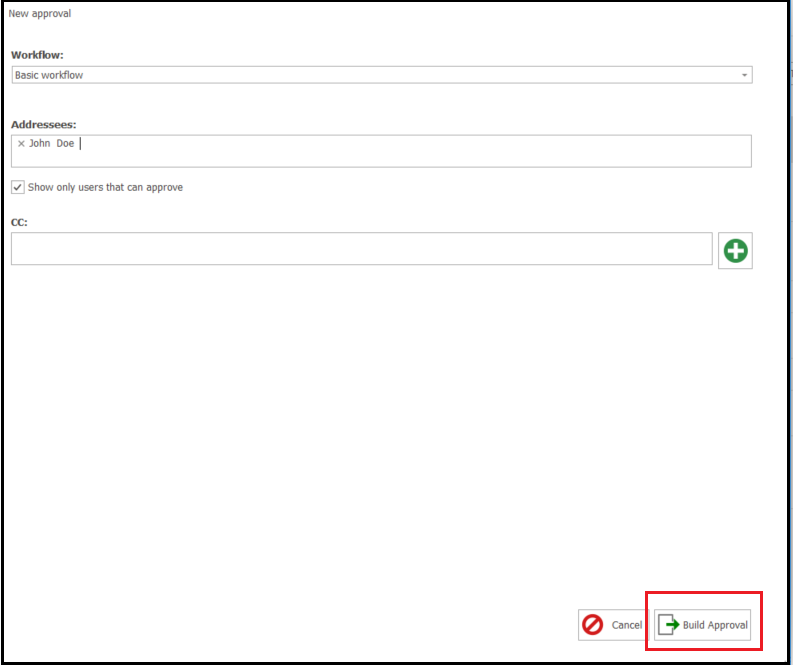
Task: Uncheck Show only users that can approve
Action: click(18, 187)
